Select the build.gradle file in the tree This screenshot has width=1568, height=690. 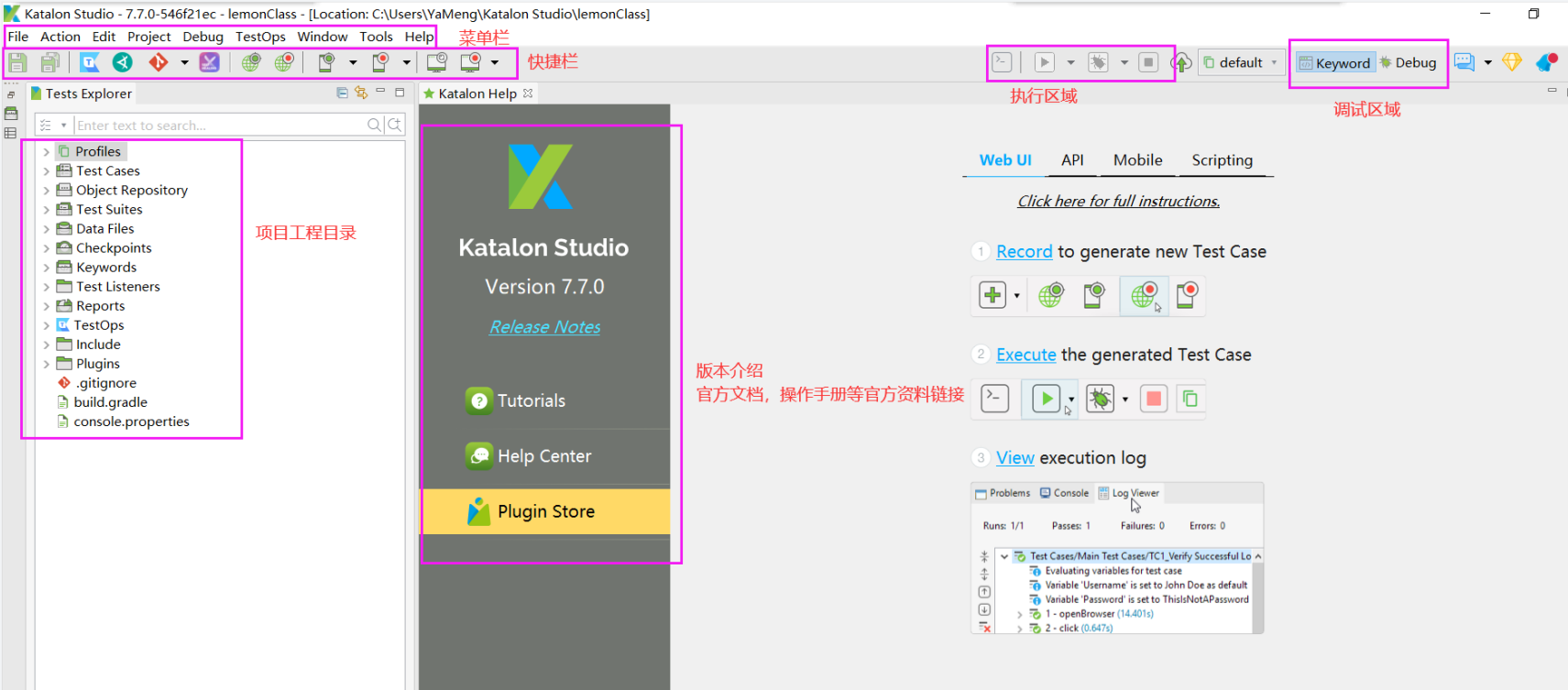110,402
